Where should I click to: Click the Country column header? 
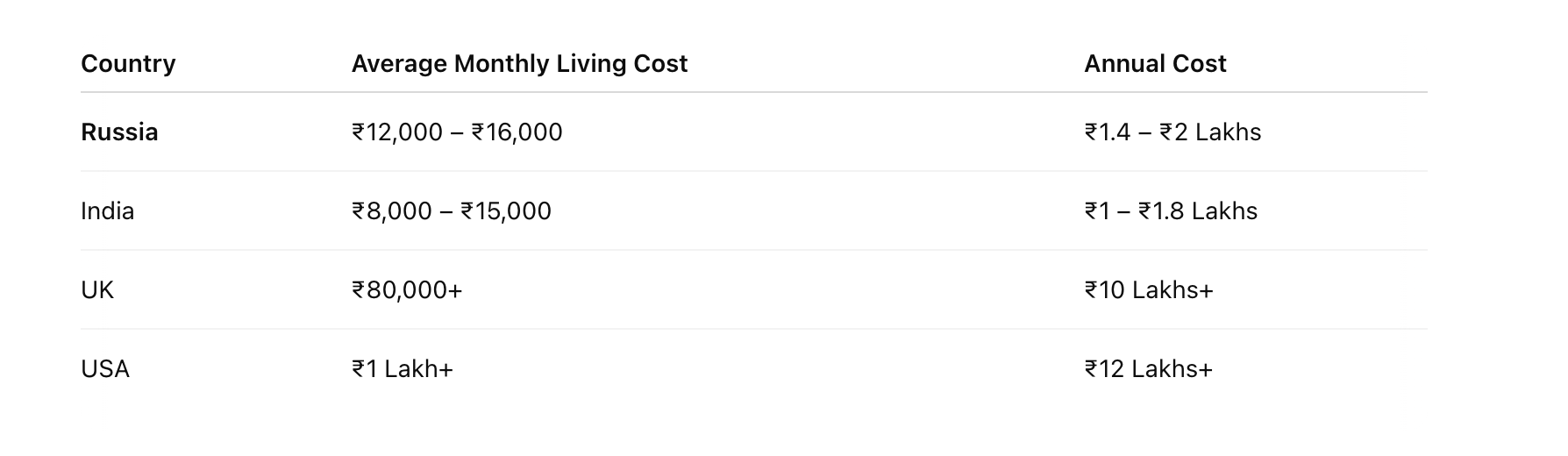coord(128,64)
